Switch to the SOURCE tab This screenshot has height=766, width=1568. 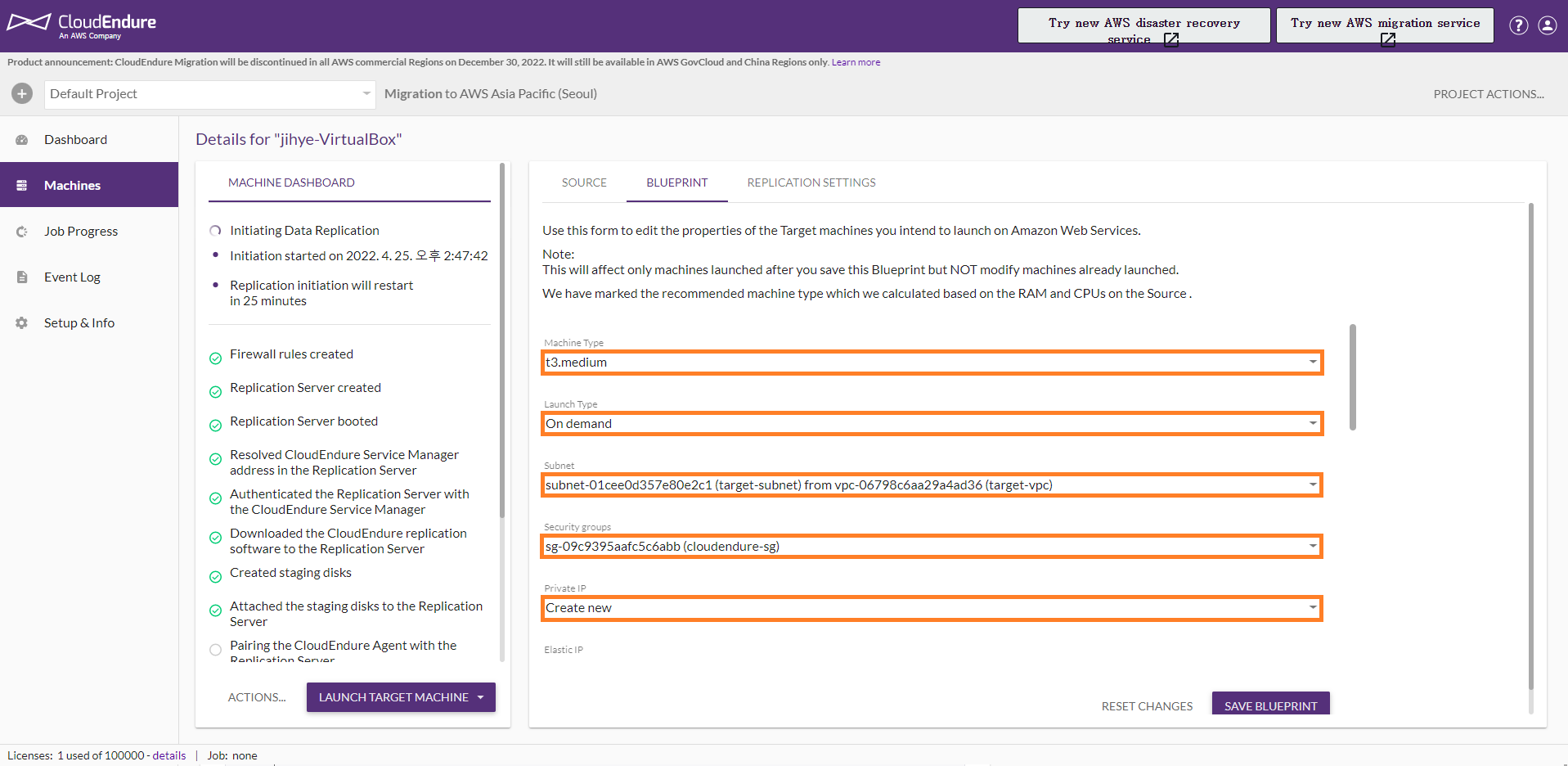[x=584, y=182]
